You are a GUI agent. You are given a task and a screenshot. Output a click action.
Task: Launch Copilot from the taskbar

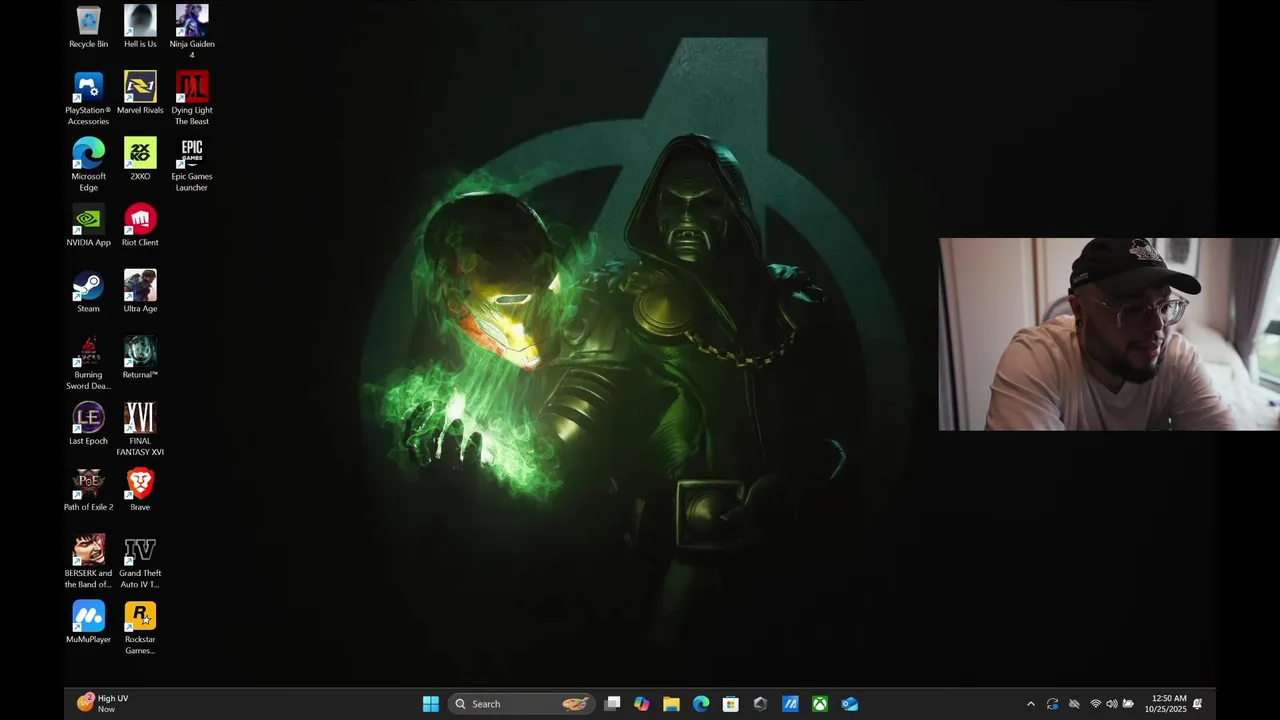click(x=642, y=704)
